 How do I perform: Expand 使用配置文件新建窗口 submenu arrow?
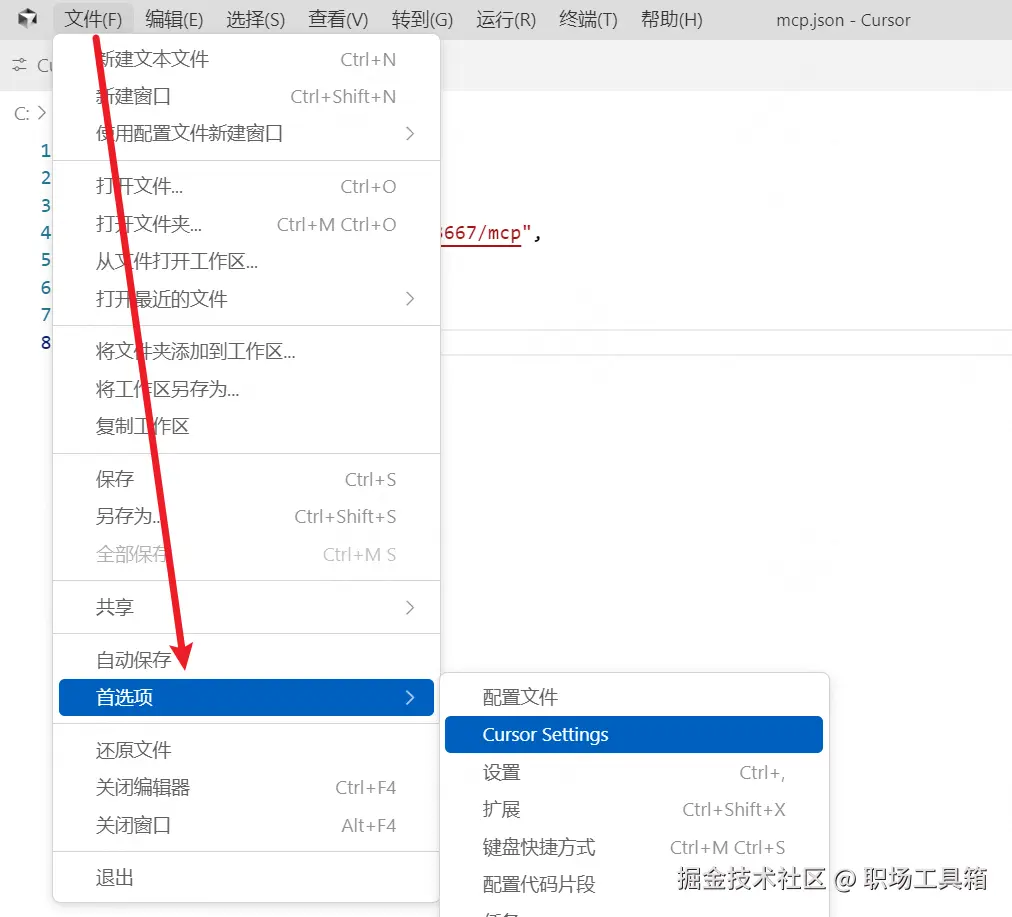(410, 134)
